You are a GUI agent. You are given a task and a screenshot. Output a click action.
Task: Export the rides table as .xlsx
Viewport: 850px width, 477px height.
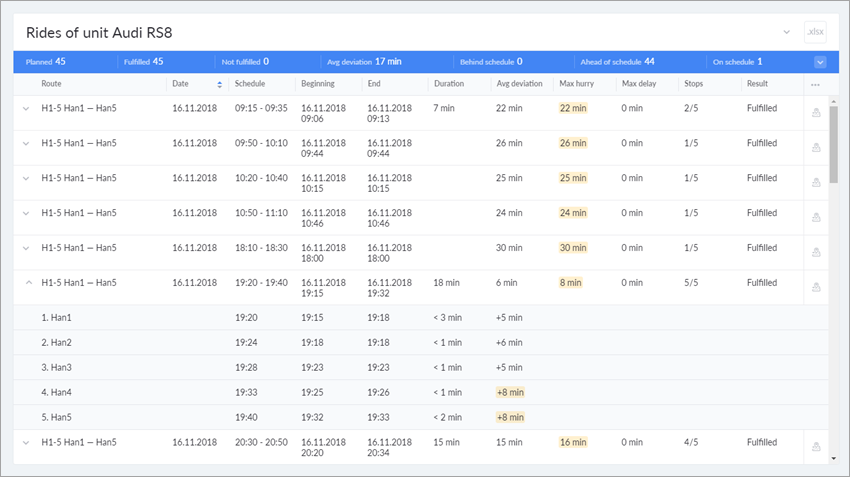[x=815, y=33]
